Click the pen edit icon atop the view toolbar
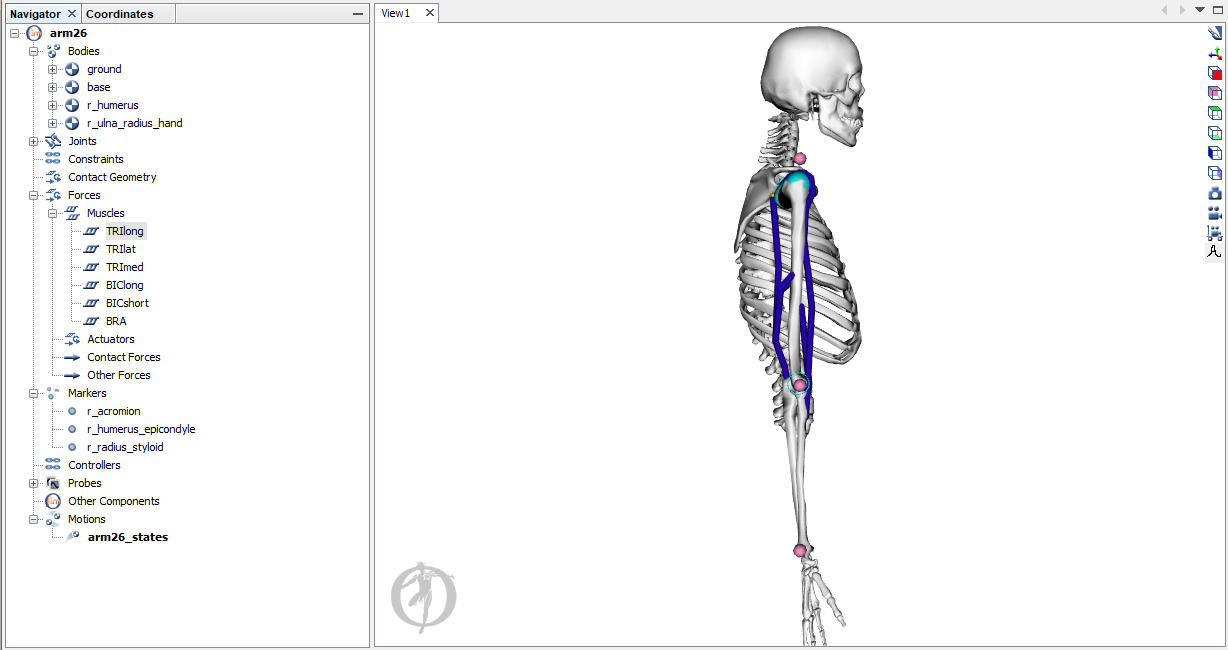The height and width of the screenshot is (650, 1228). [1214, 33]
